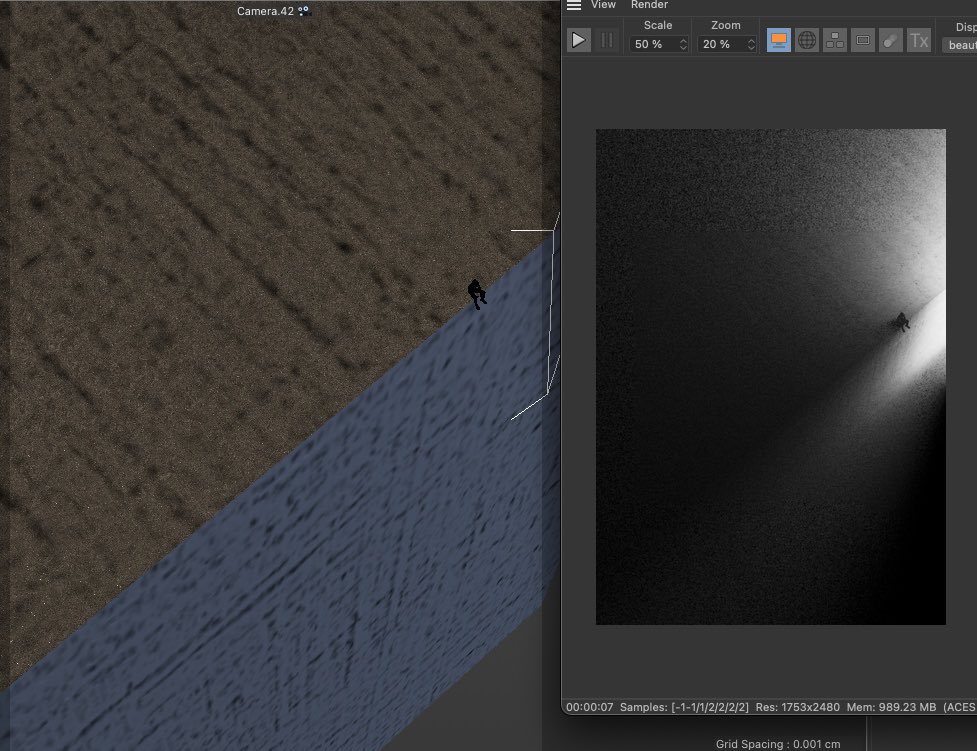Image resolution: width=977 pixels, height=751 pixels.
Task: Toggle the orange monitor display icon
Action: pyautogui.click(x=779, y=41)
